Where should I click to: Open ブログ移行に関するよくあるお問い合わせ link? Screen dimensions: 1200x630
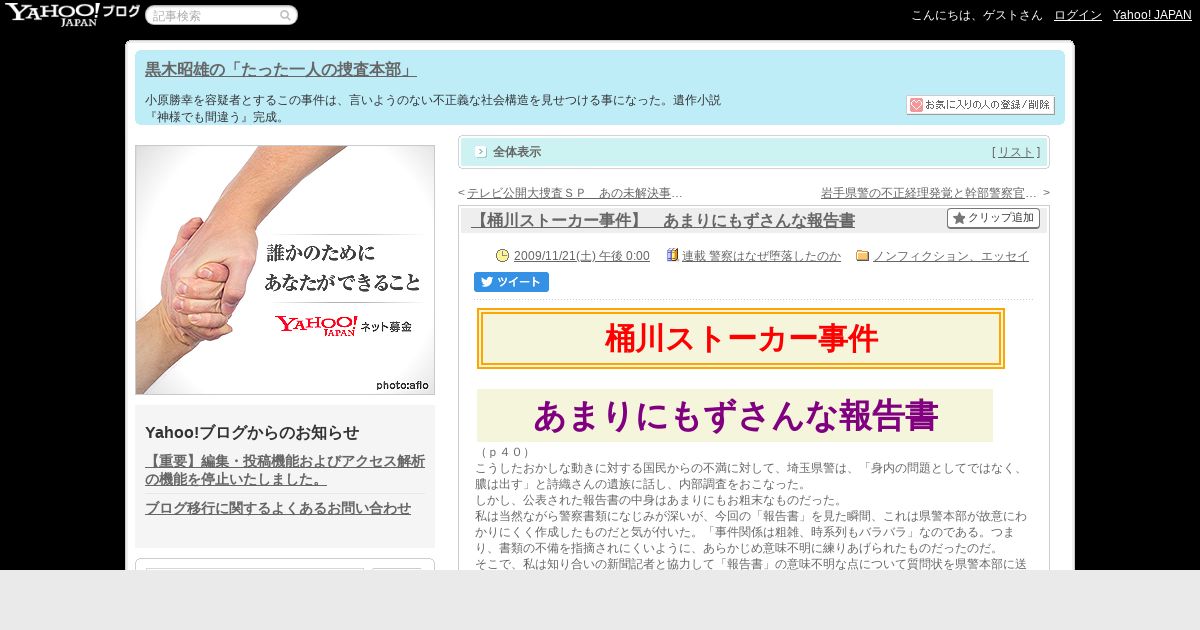click(278, 508)
